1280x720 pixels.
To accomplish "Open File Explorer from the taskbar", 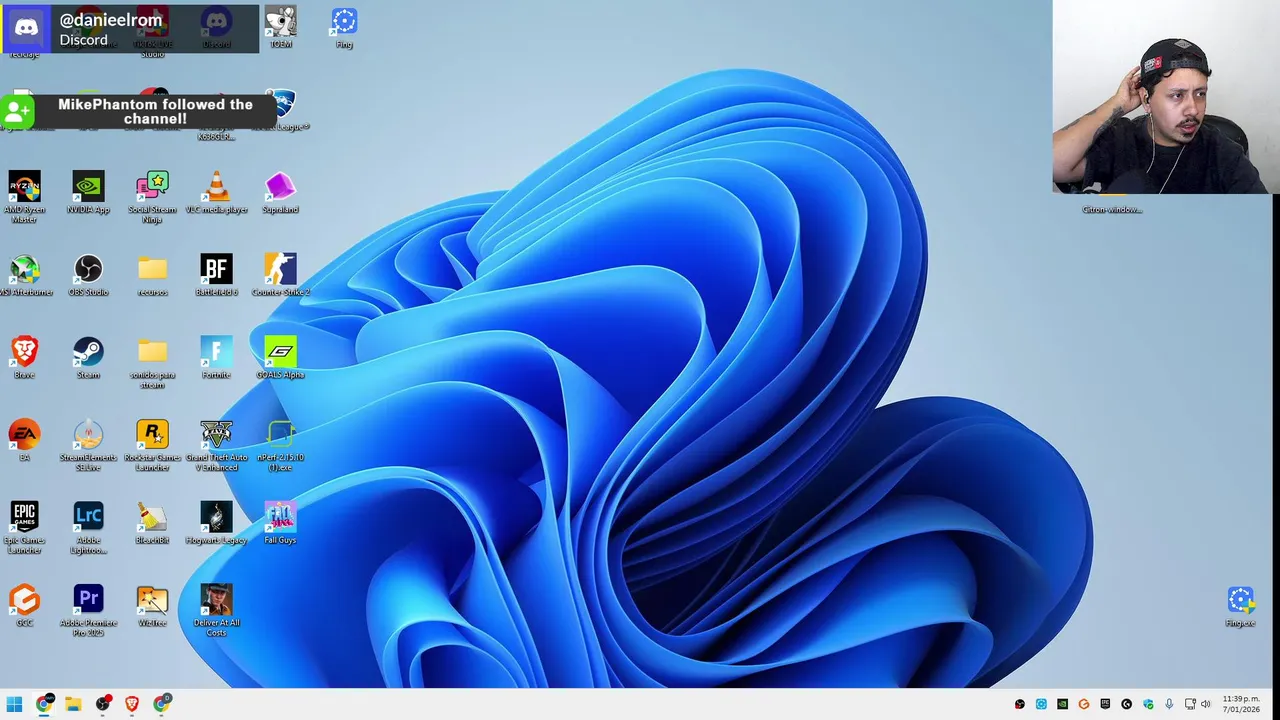I will click(73, 704).
